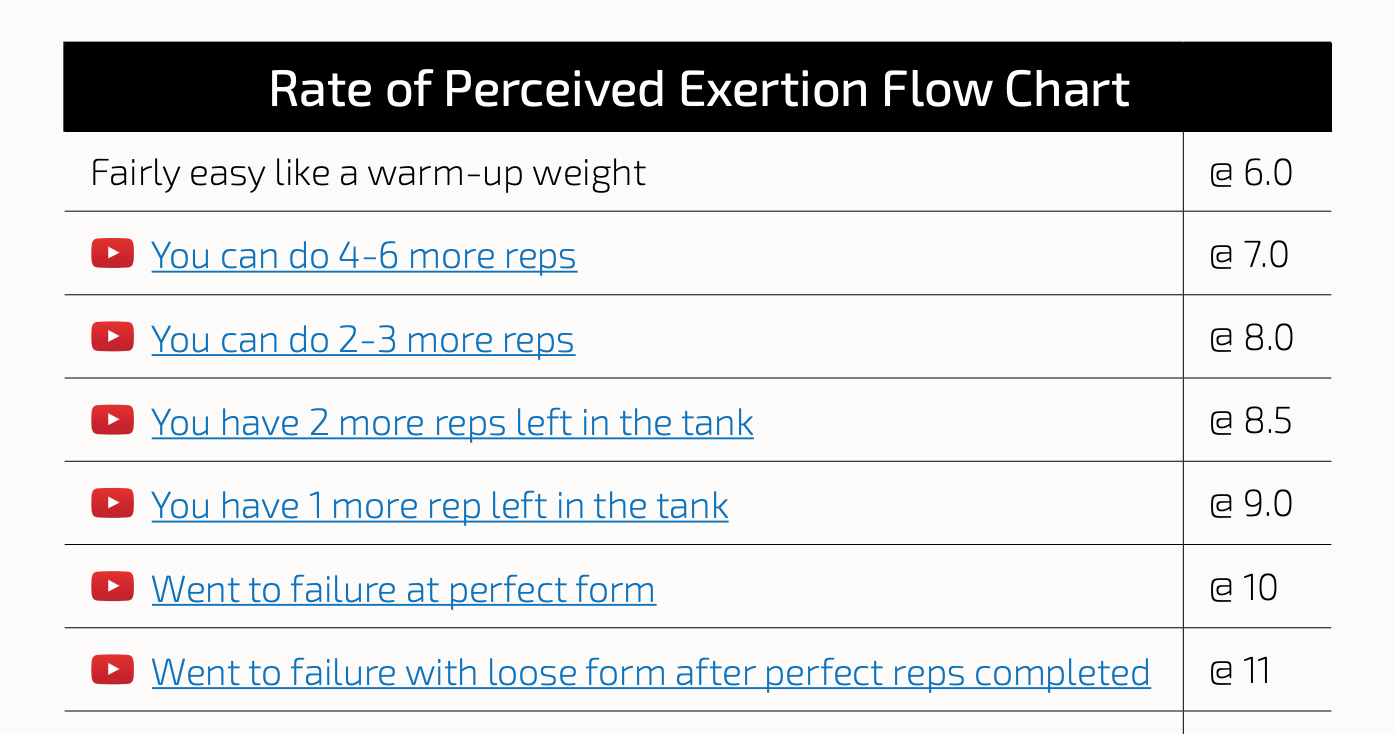Open 'Went to failure with loose form' link
The height and width of the screenshot is (734, 1394).
click(651, 672)
